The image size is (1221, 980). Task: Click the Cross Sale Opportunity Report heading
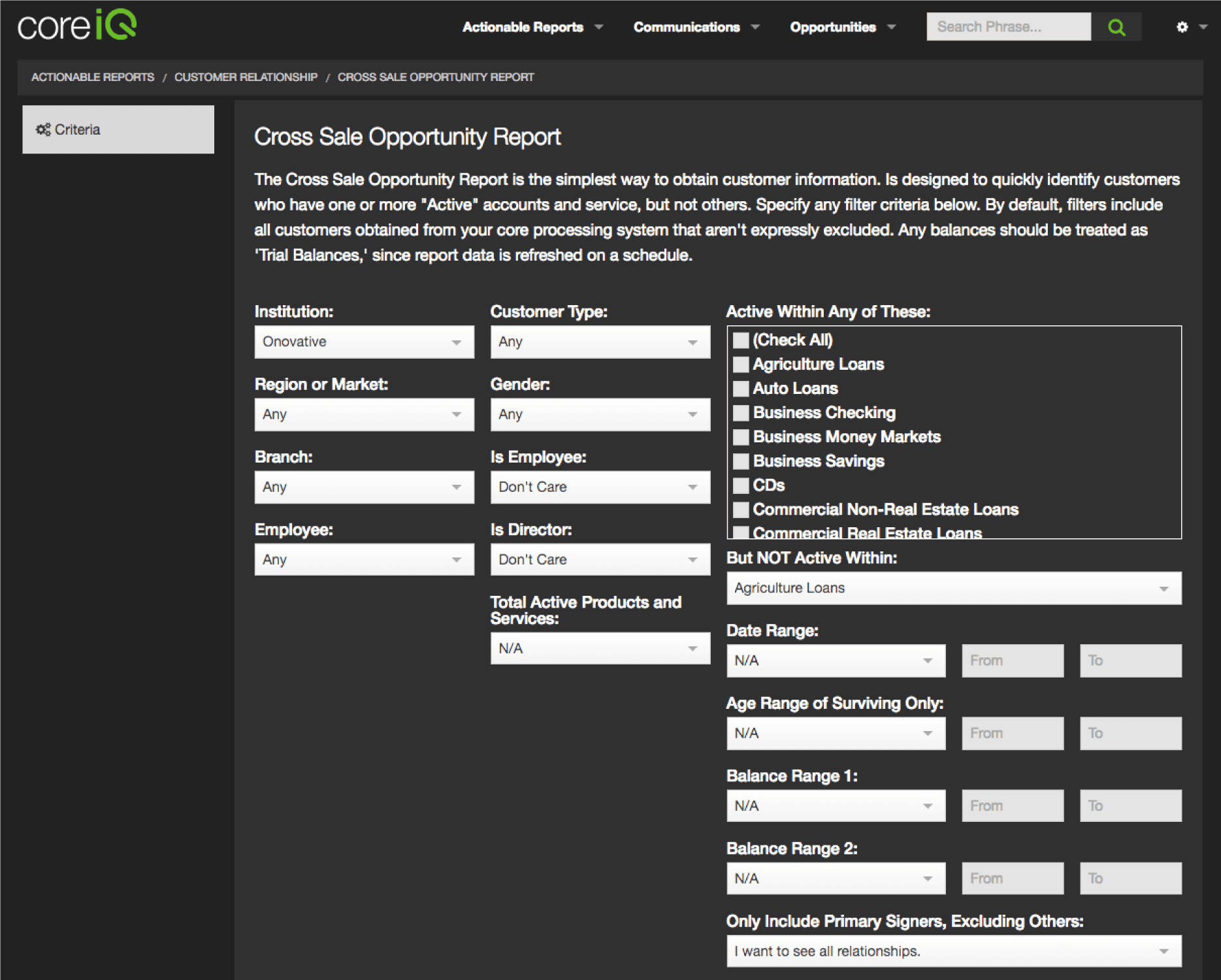(x=407, y=137)
